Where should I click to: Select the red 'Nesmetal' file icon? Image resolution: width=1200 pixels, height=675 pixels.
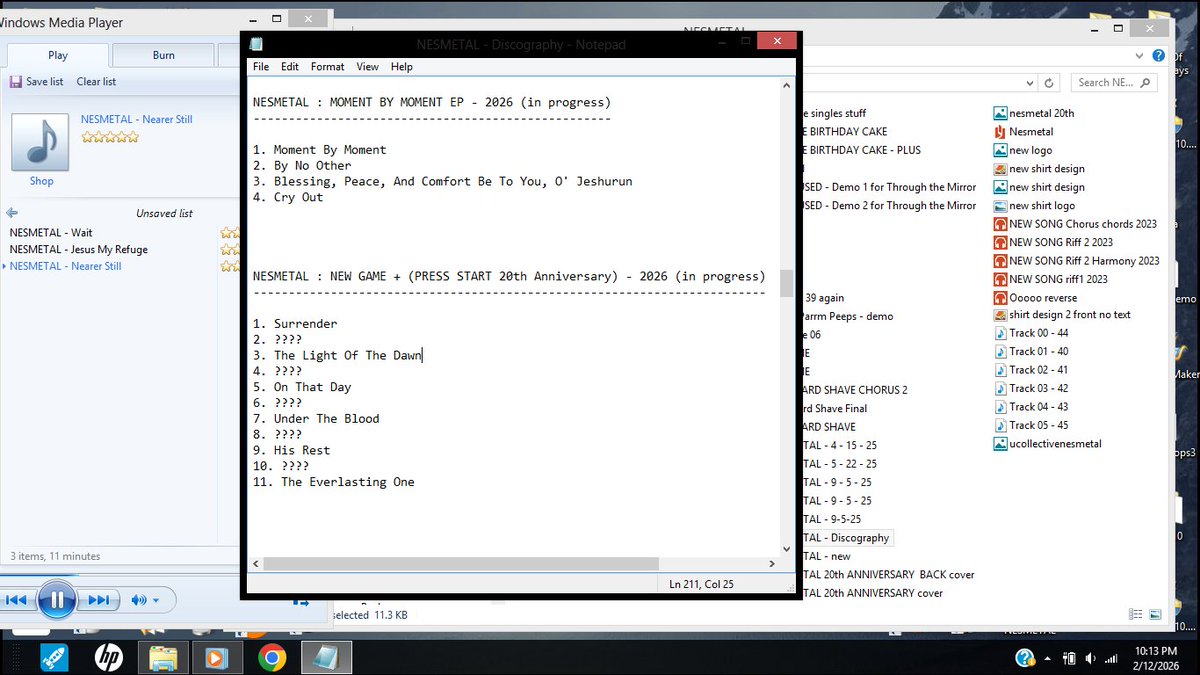[1000, 132]
